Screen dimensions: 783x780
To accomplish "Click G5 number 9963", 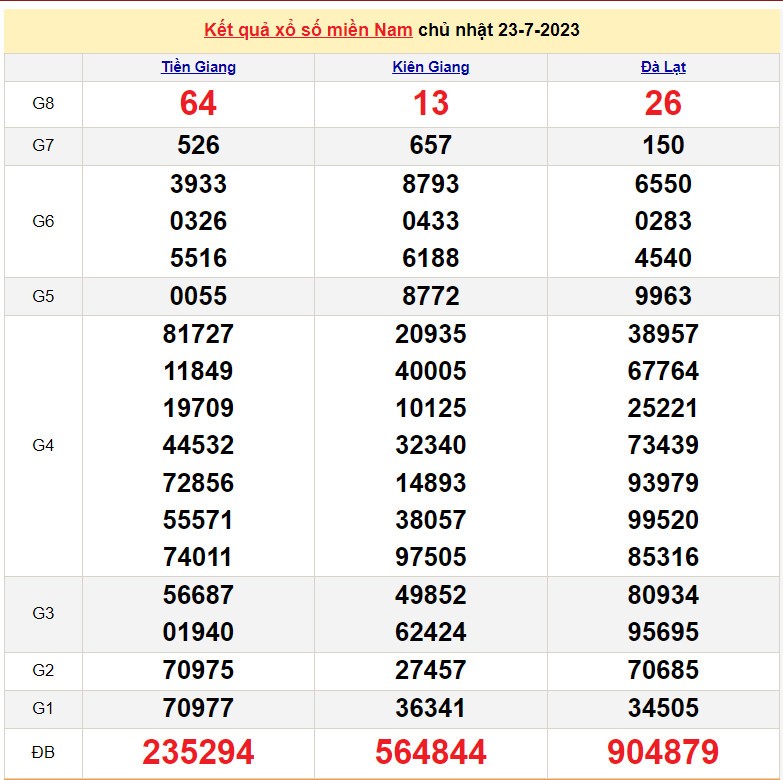I will tap(663, 296).
